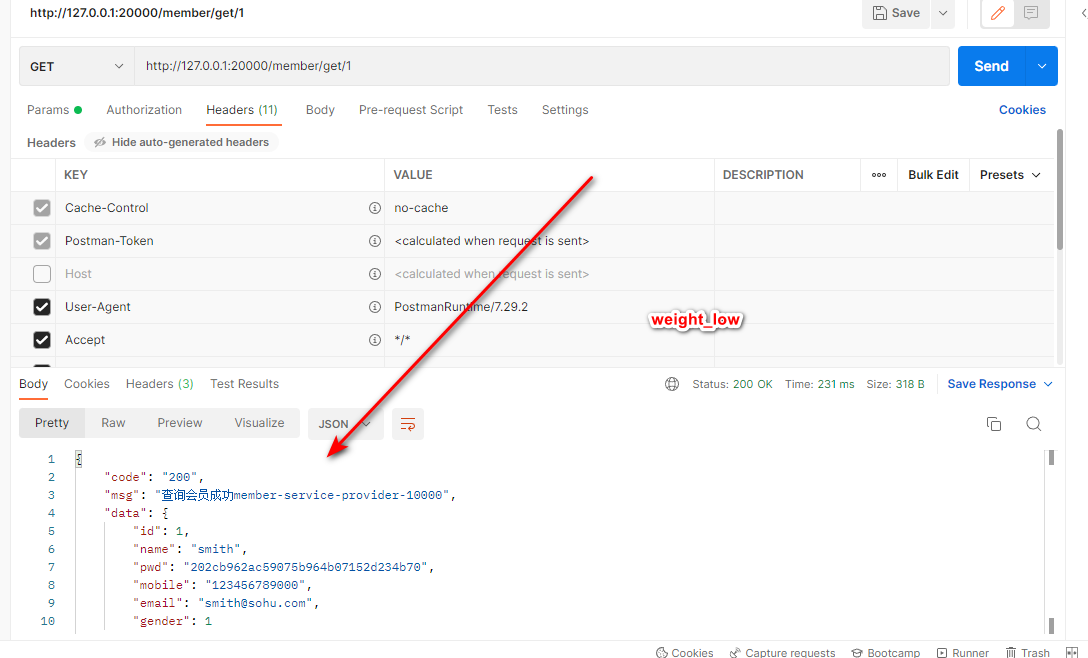
Task: Uncheck the Postman-Token header checkbox
Action: 42,241
